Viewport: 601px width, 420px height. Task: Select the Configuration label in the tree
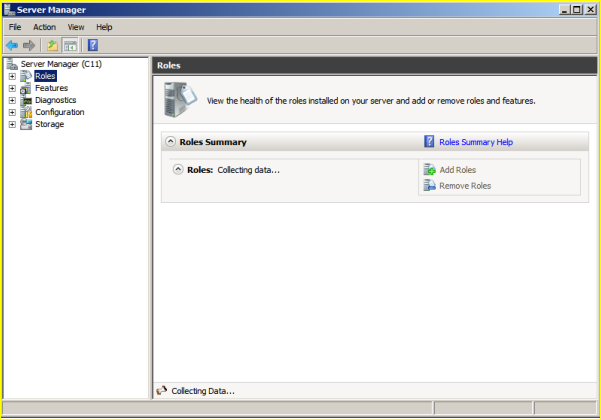[x=60, y=112]
